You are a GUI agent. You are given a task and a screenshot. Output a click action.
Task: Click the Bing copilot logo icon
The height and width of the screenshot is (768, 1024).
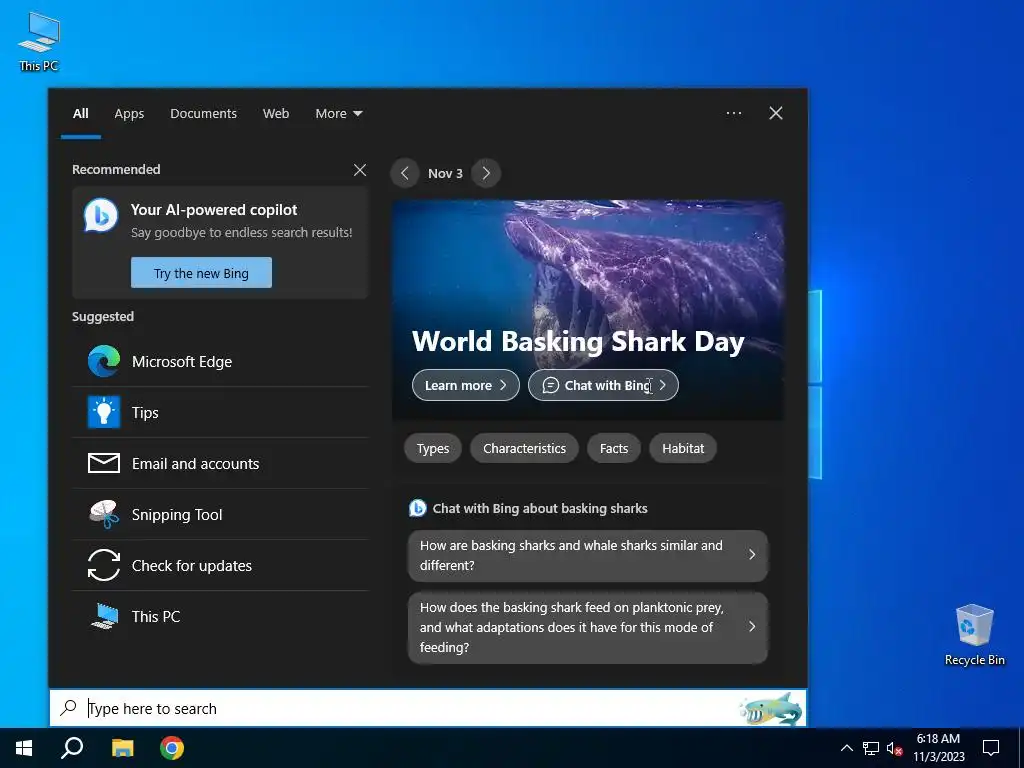coord(101,215)
